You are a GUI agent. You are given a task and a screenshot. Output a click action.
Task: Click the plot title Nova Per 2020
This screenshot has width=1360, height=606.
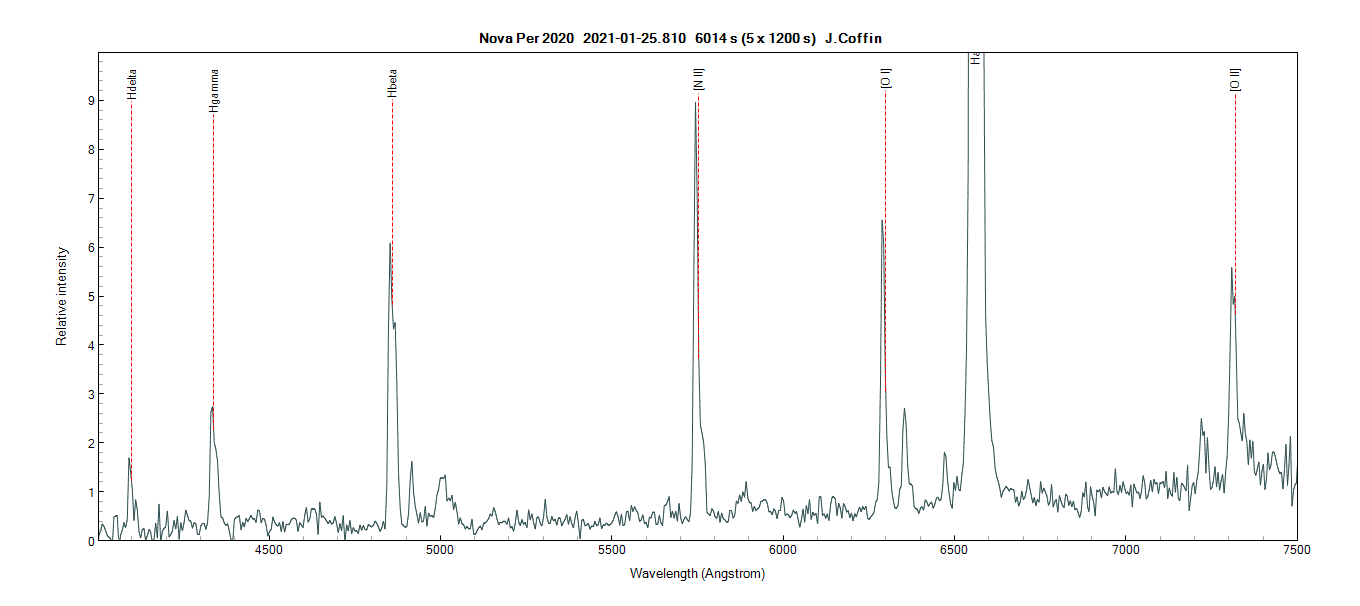pos(526,39)
